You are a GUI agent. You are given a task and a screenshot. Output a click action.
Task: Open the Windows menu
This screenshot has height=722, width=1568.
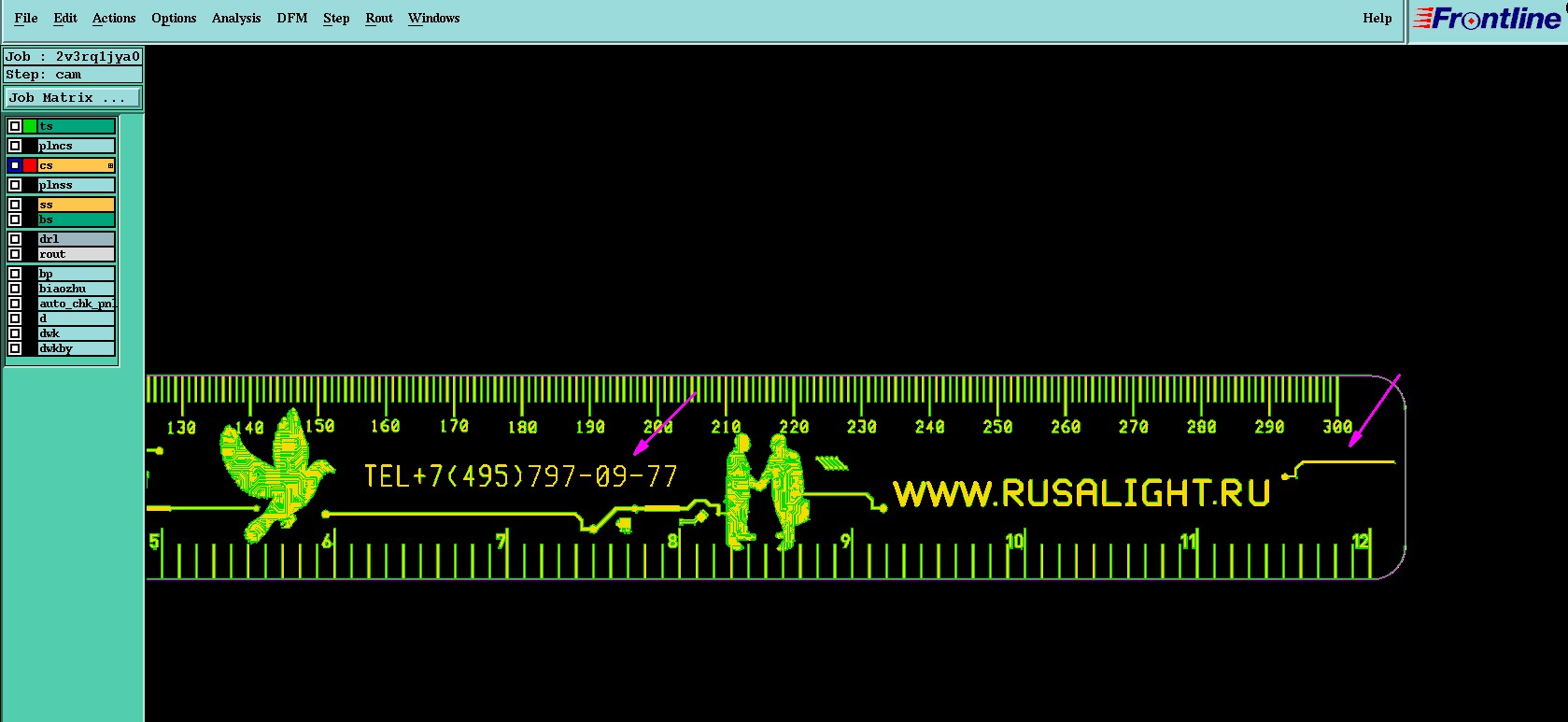pyautogui.click(x=434, y=18)
